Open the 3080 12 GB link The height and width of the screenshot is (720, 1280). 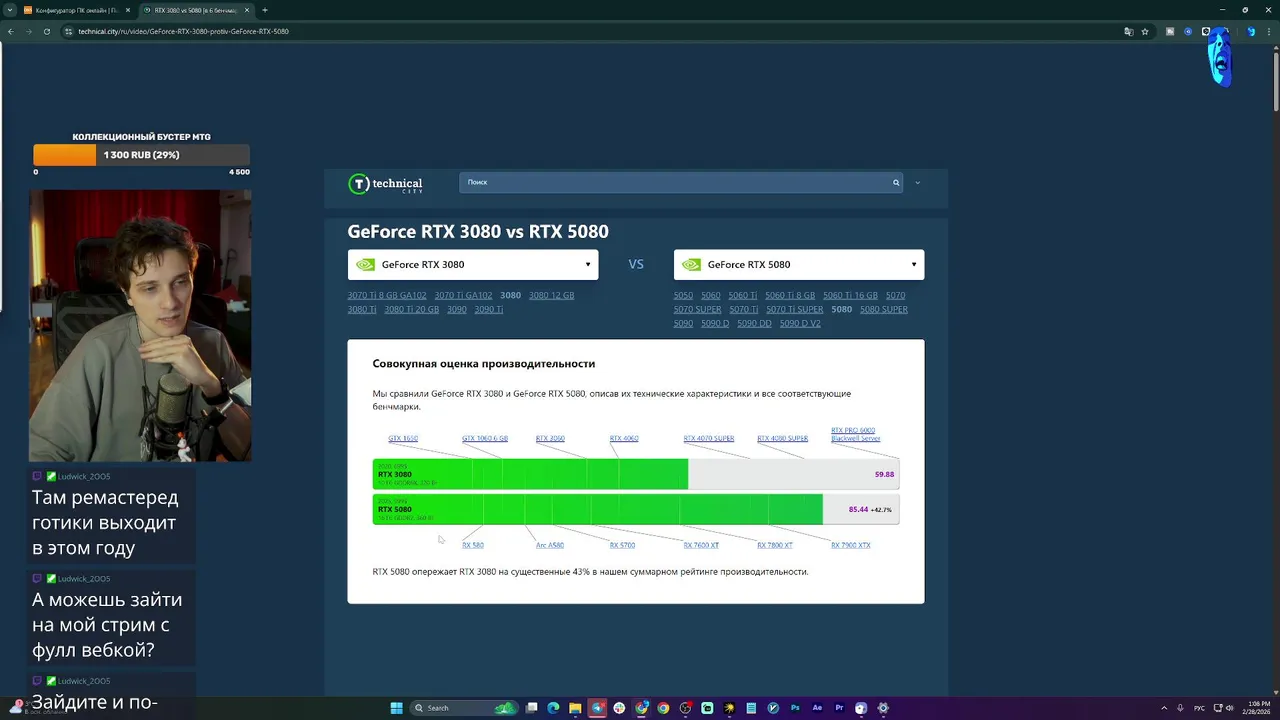pyautogui.click(x=551, y=295)
